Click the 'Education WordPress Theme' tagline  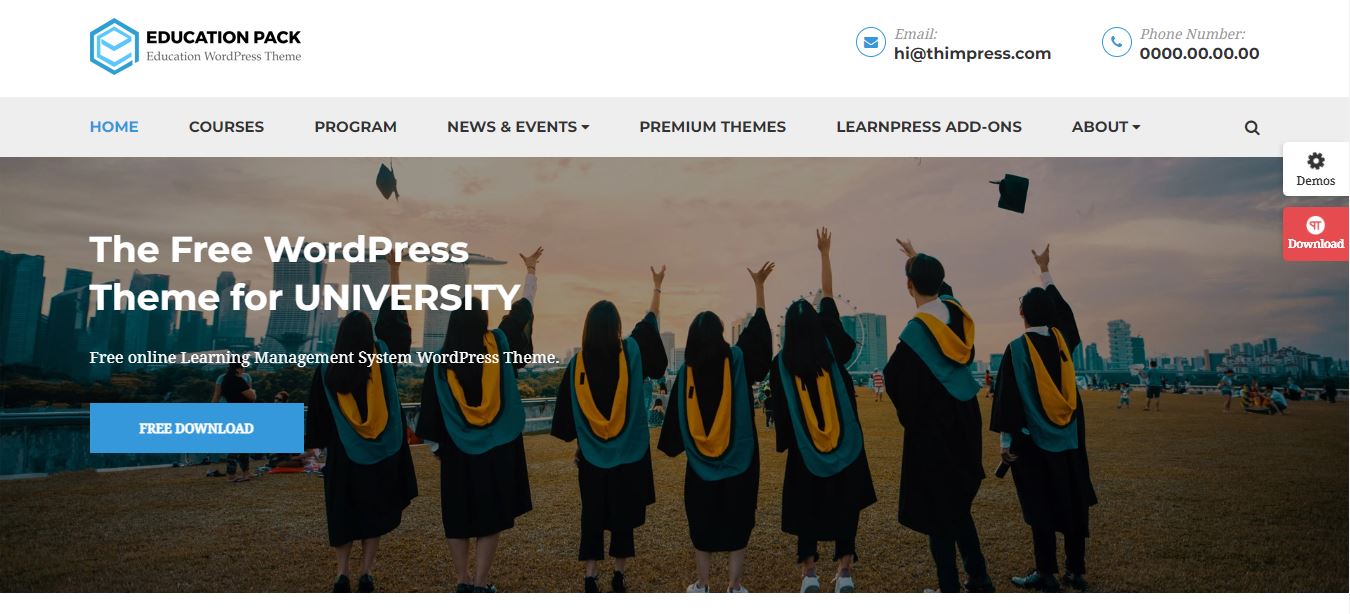click(x=223, y=57)
